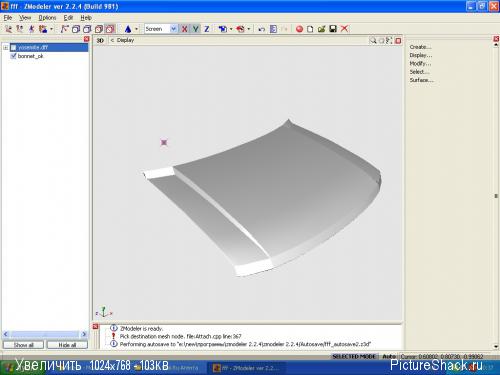Toggle the Z axis button
Image resolution: width=500 pixels, height=375 pixels.
click(x=207, y=29)
